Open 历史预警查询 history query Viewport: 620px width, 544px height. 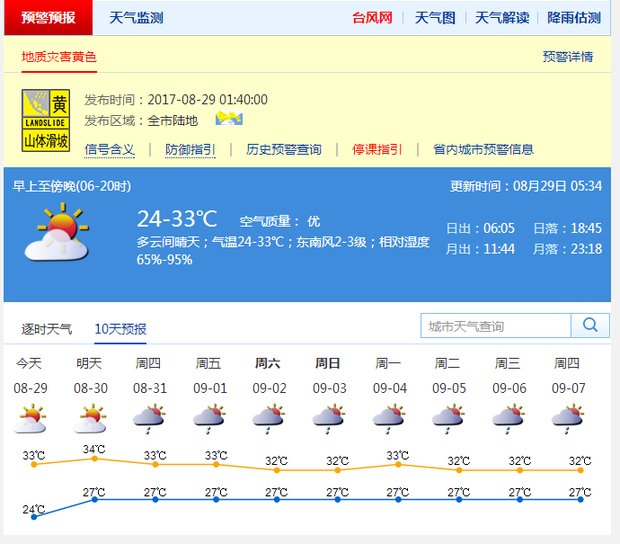pyautogui.click(x=284, y=149)
